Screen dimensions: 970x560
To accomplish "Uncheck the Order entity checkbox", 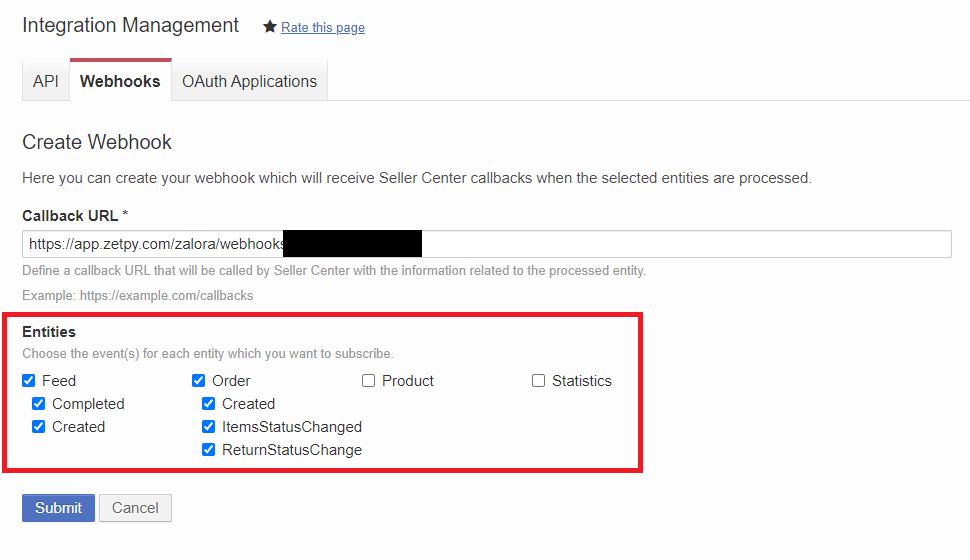I will [199, 381].
